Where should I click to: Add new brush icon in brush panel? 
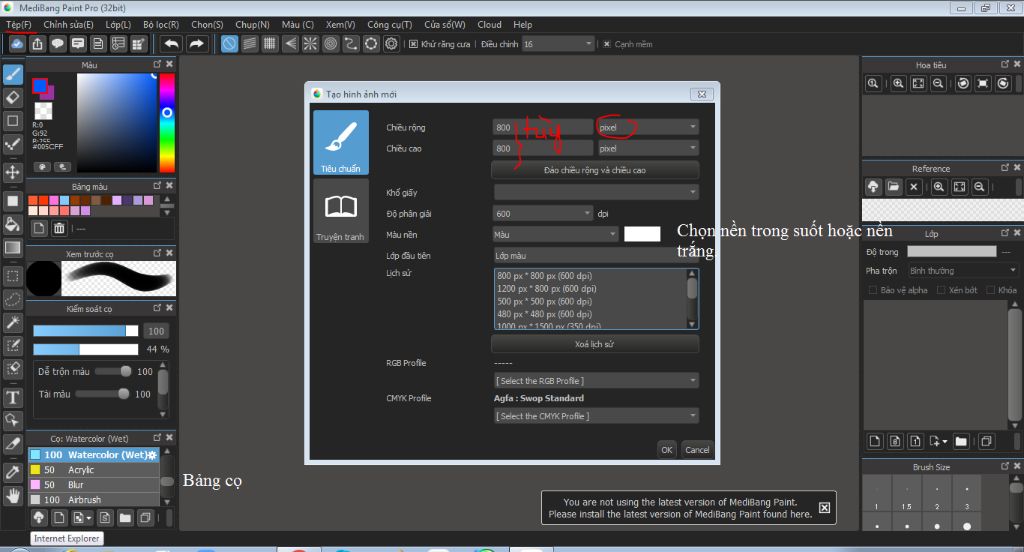click(x=59, y=518)
